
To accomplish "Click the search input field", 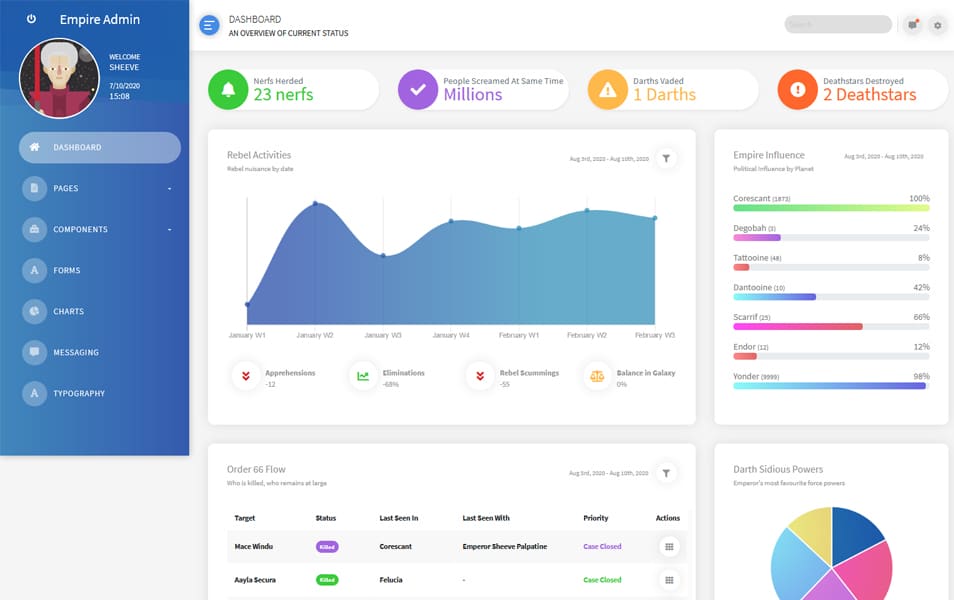I will tap(836, 24).
